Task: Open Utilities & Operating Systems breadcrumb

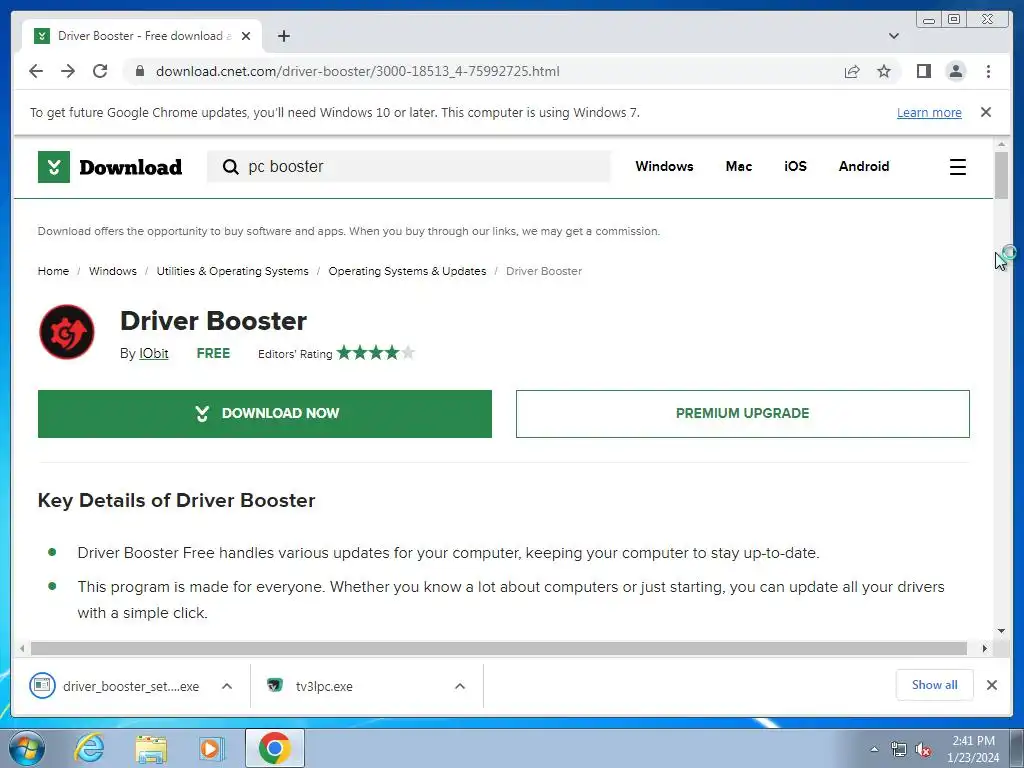Action: [x=232, y=271]
